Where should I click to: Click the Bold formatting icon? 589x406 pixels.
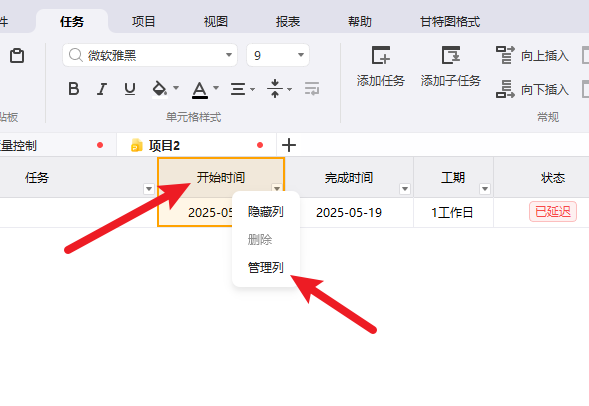click(x=74, y=89)
